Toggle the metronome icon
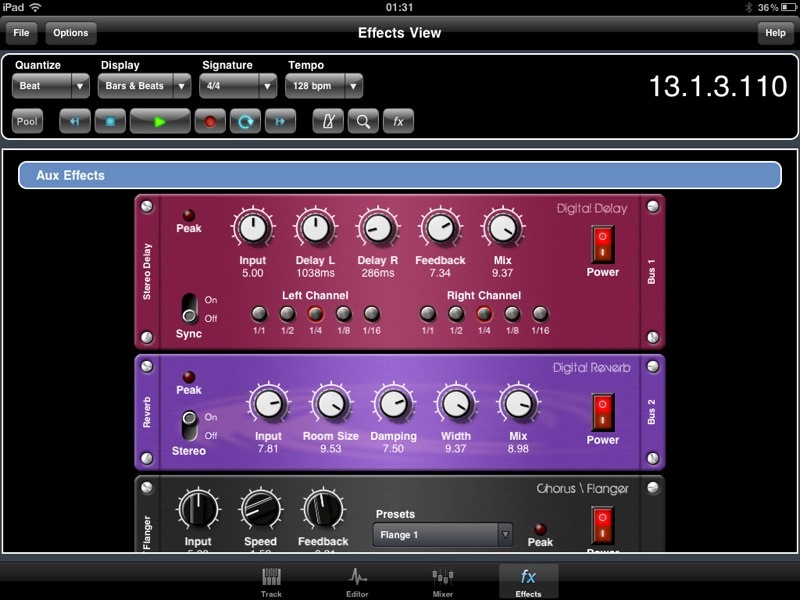Screen dimensions: 800x600 328,121
